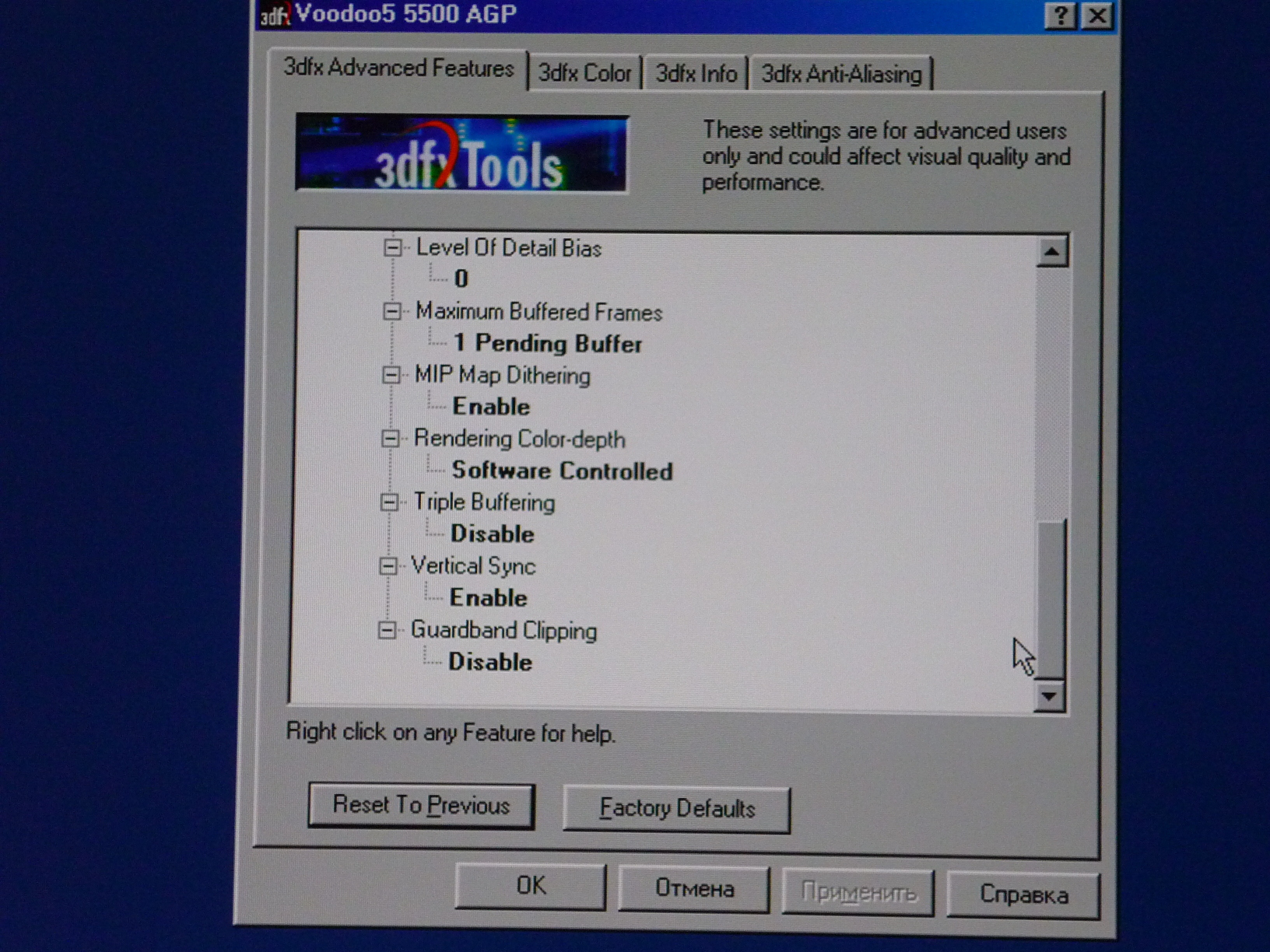
Task: Click the Disable value under Guardband Clipping
Action: [x=490, y=662]
